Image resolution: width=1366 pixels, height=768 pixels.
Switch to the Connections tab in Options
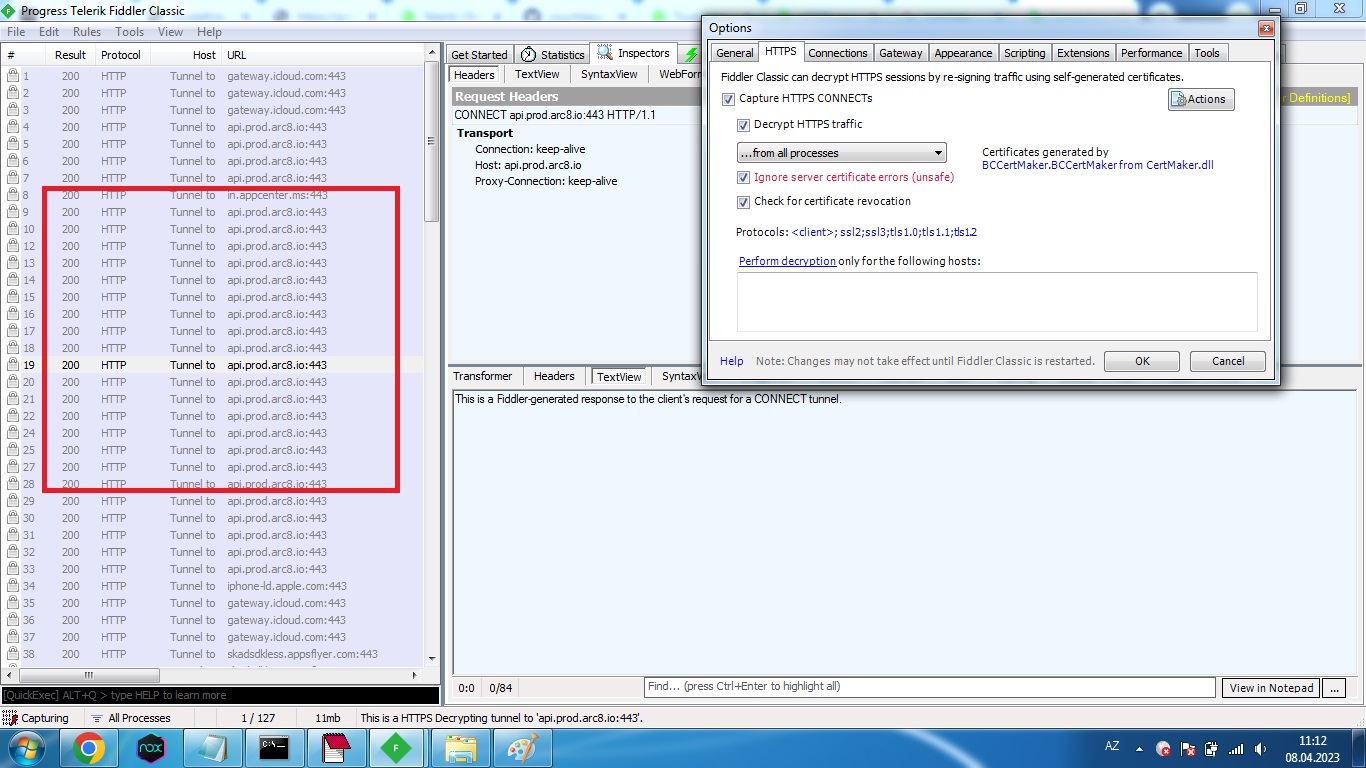click(837, 53)
